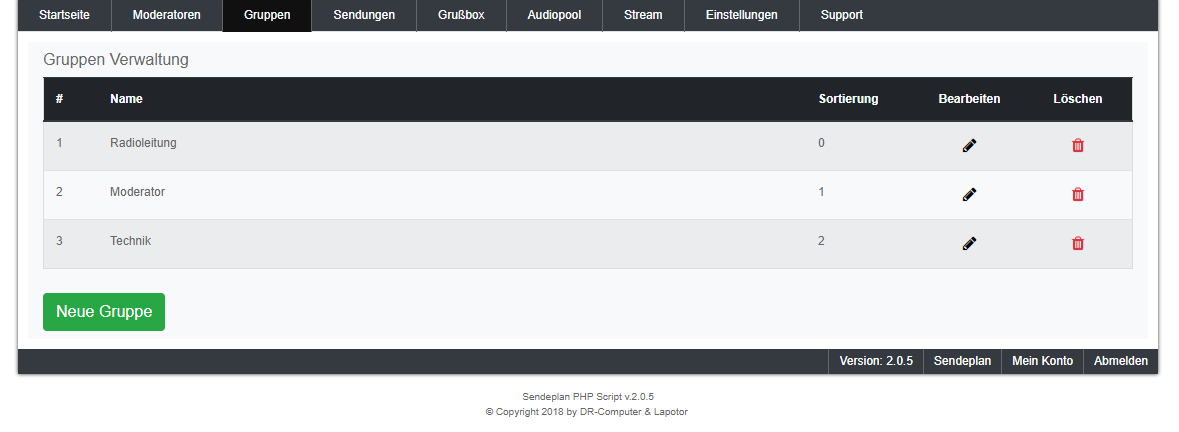Click the red trash icon for Moderator

coord(1077,195)
